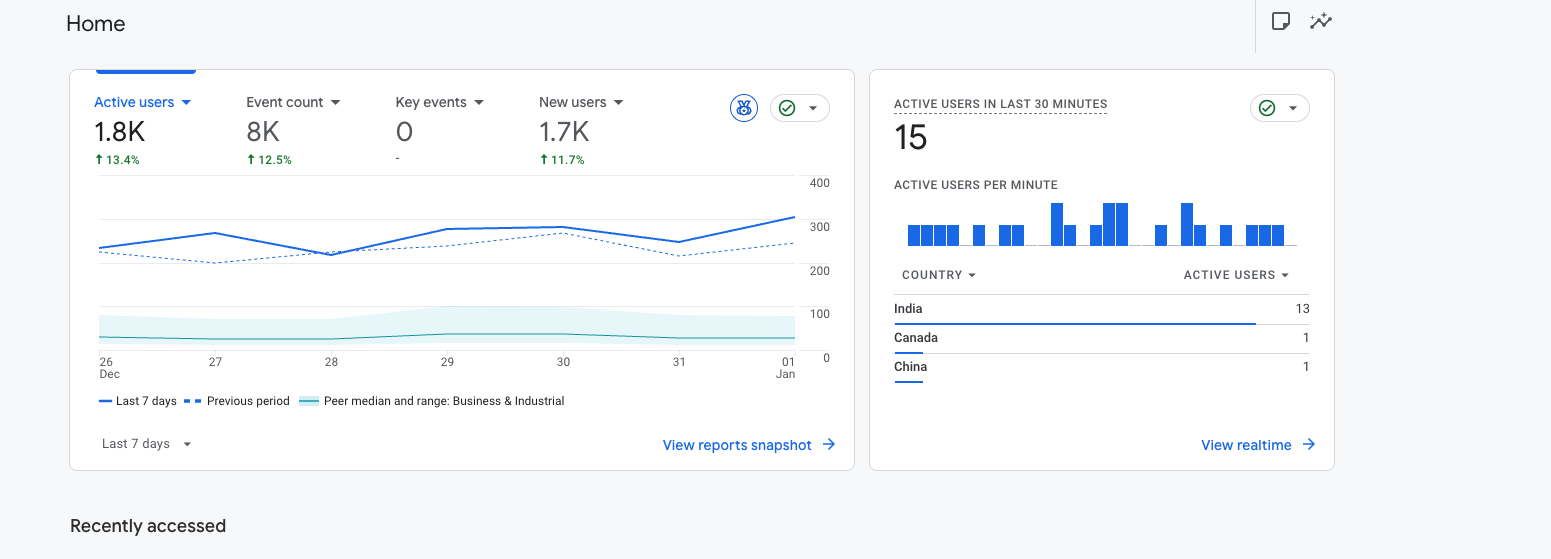
Task: Open the Country dimension dropdown
Action: click(938, 275)
